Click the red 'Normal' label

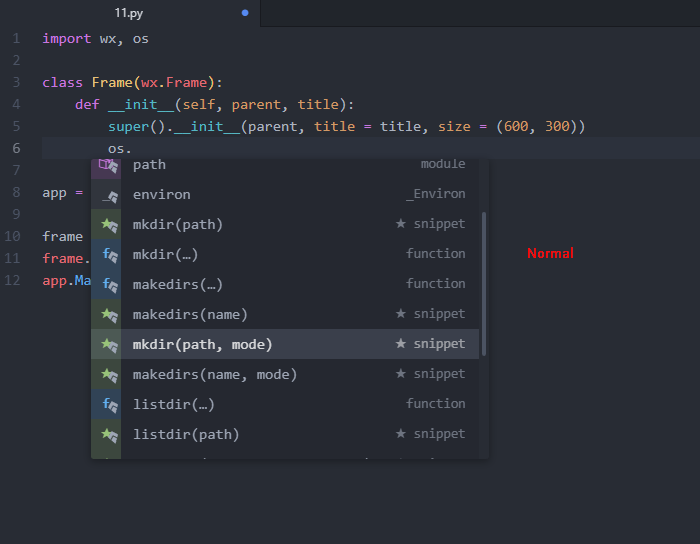550,253
